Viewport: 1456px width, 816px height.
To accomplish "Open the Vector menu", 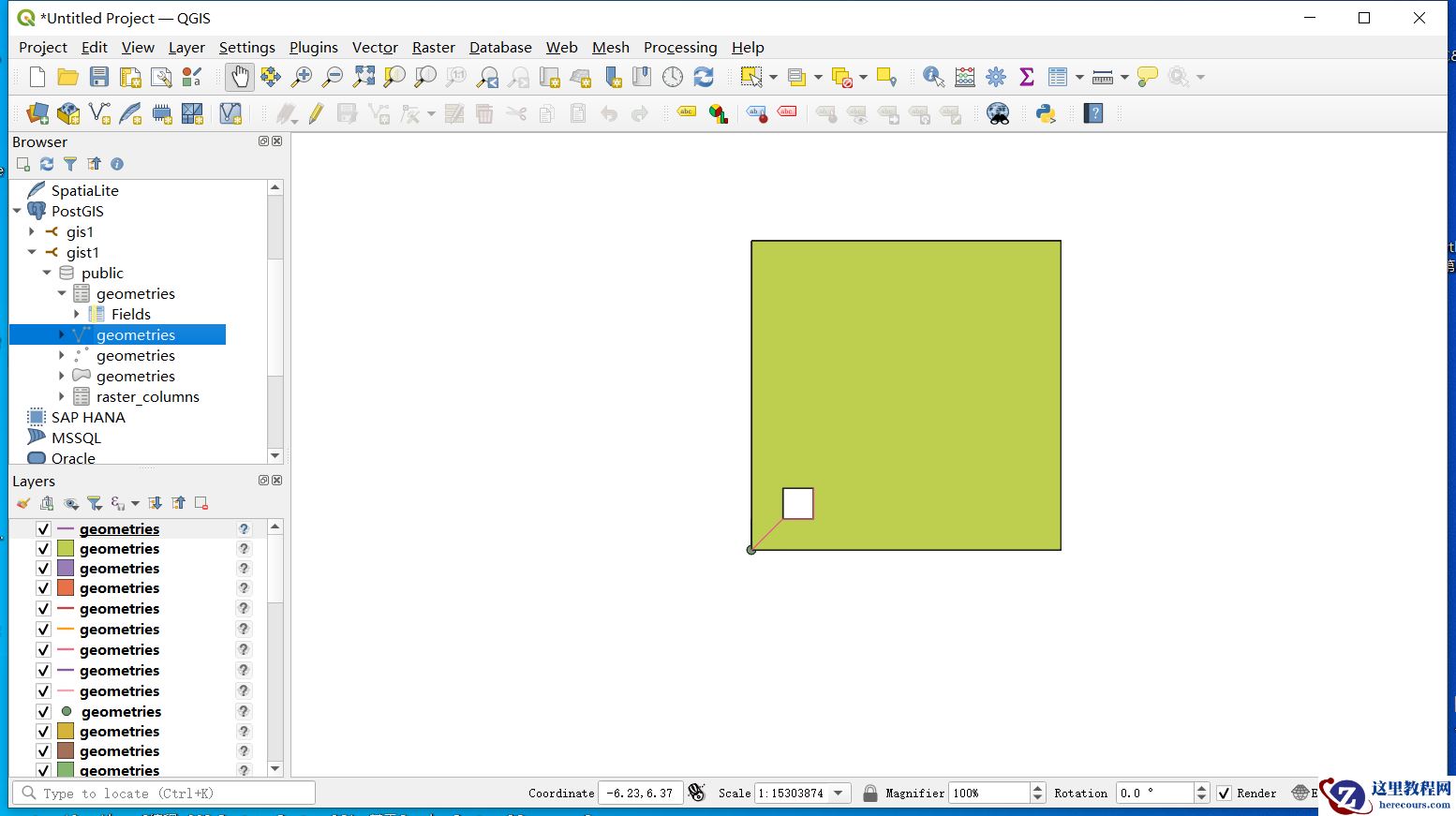I will [374, 47].
